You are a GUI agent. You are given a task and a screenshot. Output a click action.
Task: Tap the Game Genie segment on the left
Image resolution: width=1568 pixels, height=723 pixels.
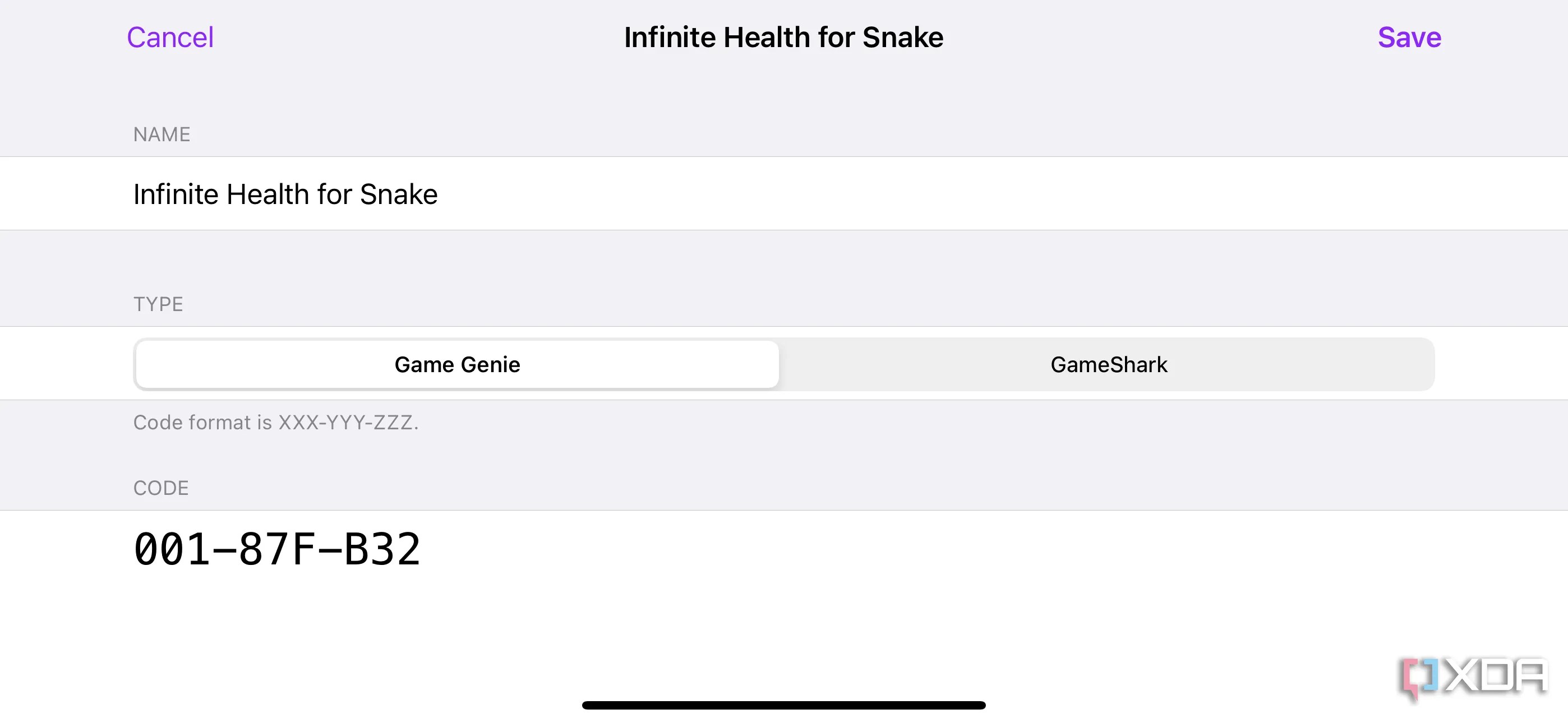[456, 364]
